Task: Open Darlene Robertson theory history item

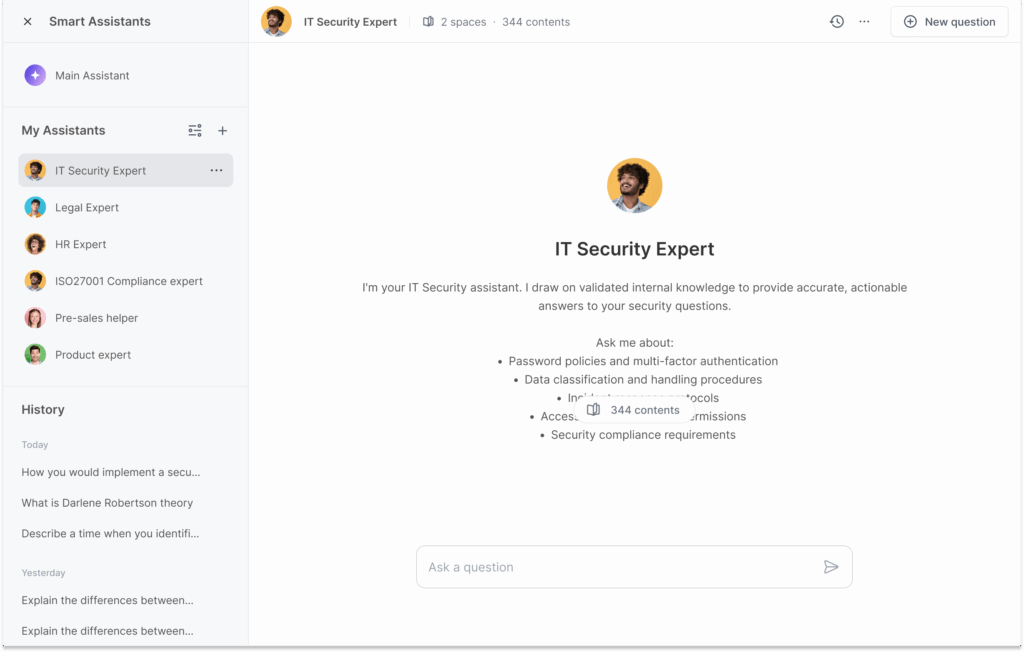Action: (x=107, y=503)
